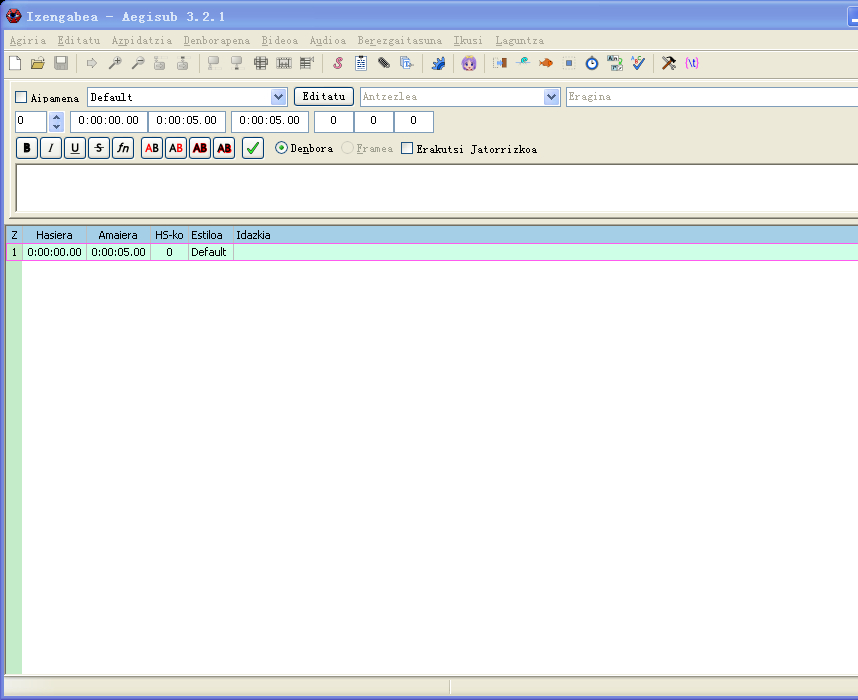This screenshot has height=700, width=858.
Task: Open the Berezgaitasuna menu
Action: 399,41
